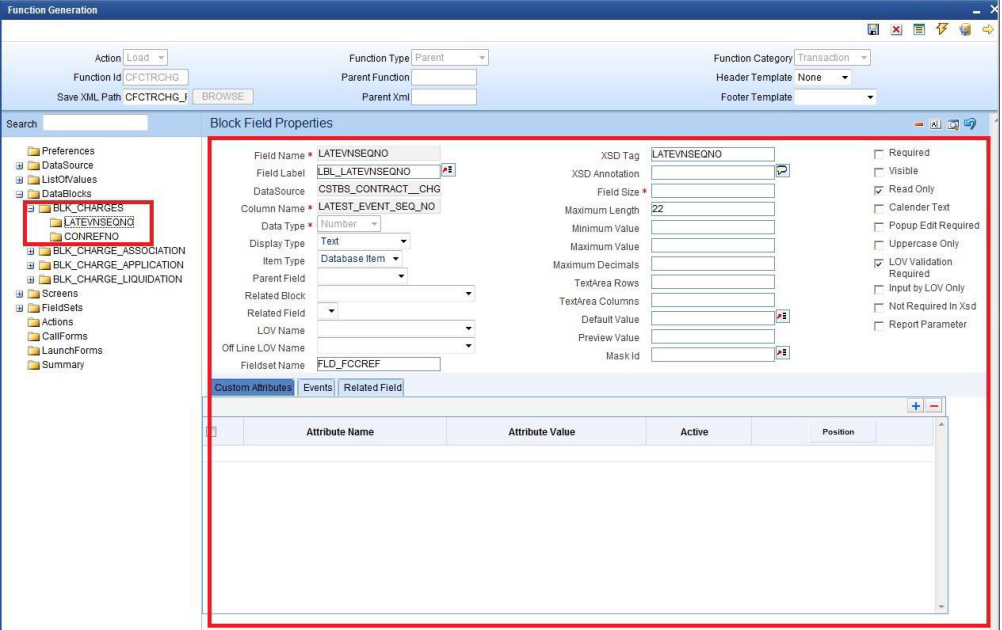Screen dimensions: 1002x630
Task: Click the green list icon in top toolbar
Action: coord(919,29)
